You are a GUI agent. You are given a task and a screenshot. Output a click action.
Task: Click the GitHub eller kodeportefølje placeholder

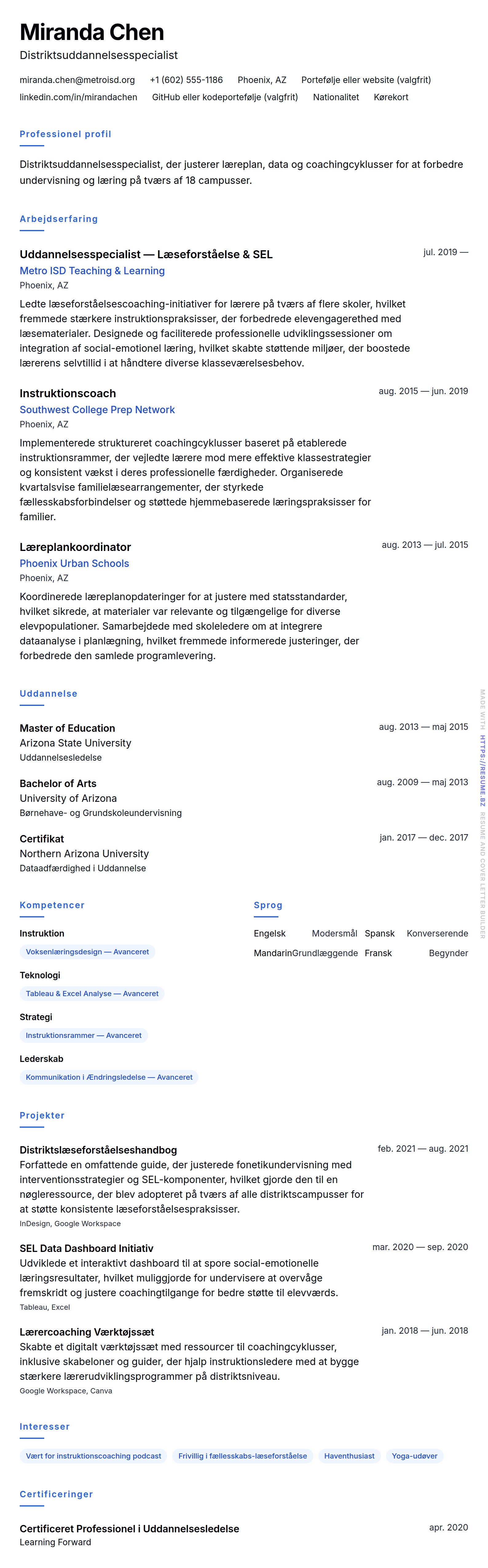[225, 97]
